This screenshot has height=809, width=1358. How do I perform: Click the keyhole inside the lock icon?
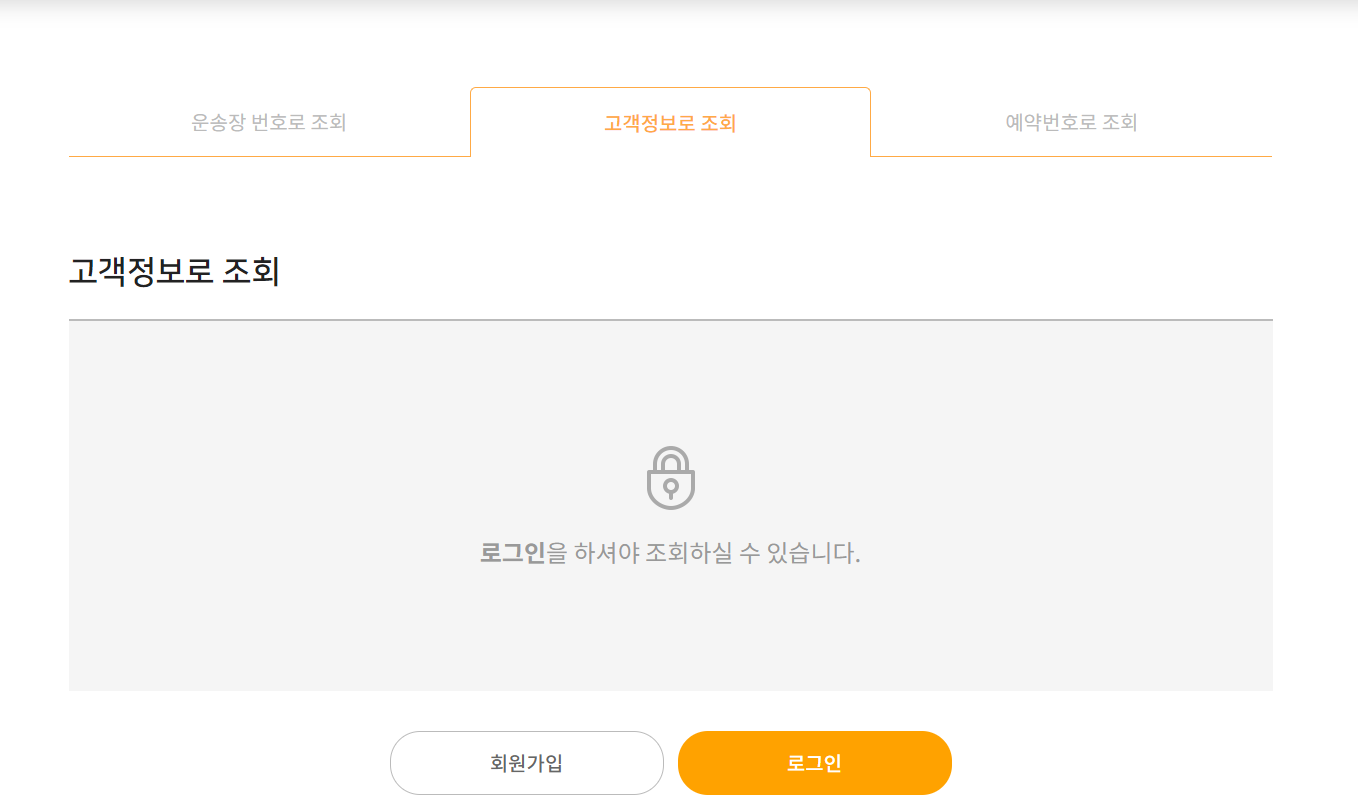point(670,488)
